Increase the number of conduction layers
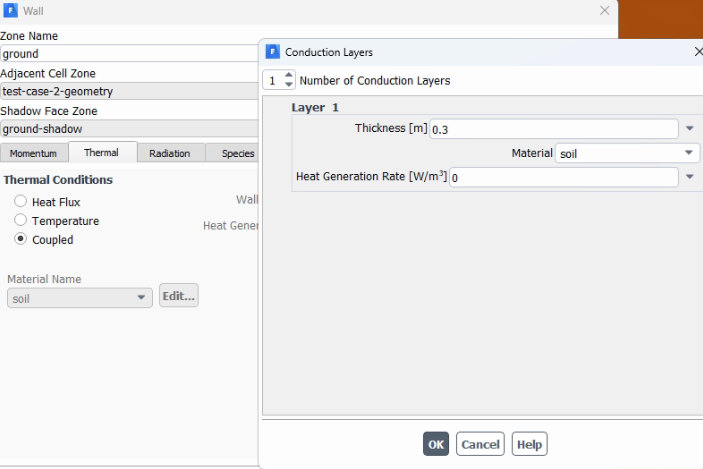 [289, 75]
